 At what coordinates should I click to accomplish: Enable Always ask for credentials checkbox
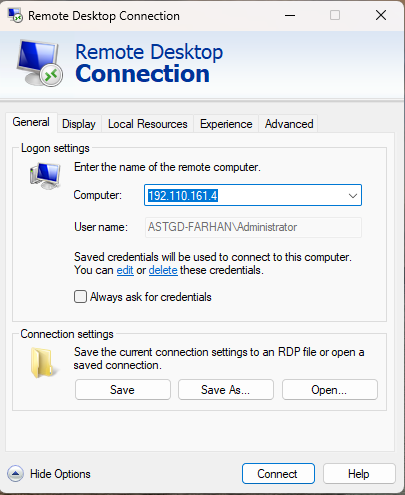point(80,296)
